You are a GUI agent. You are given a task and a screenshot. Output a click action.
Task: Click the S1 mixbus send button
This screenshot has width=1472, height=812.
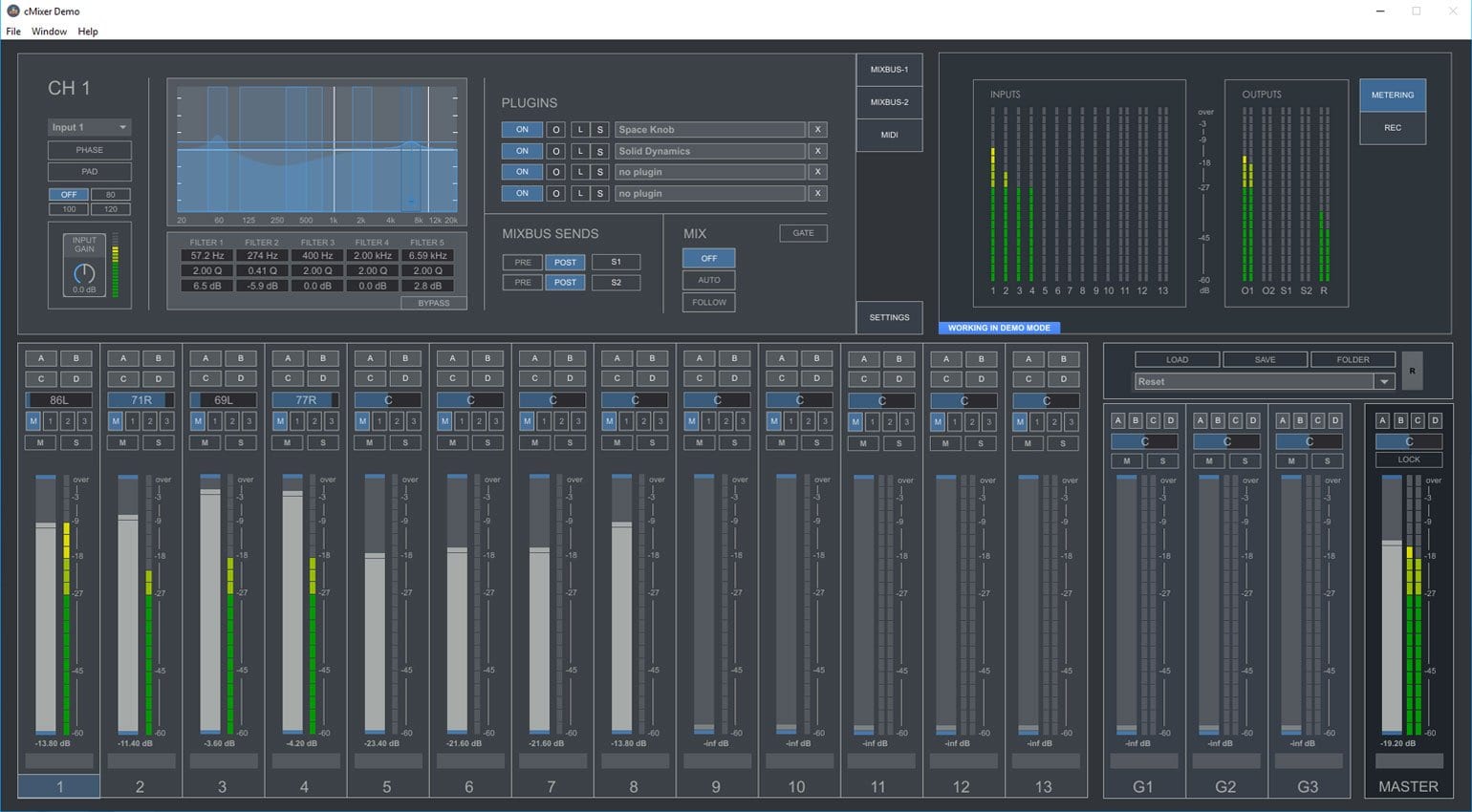click(616, 262)
